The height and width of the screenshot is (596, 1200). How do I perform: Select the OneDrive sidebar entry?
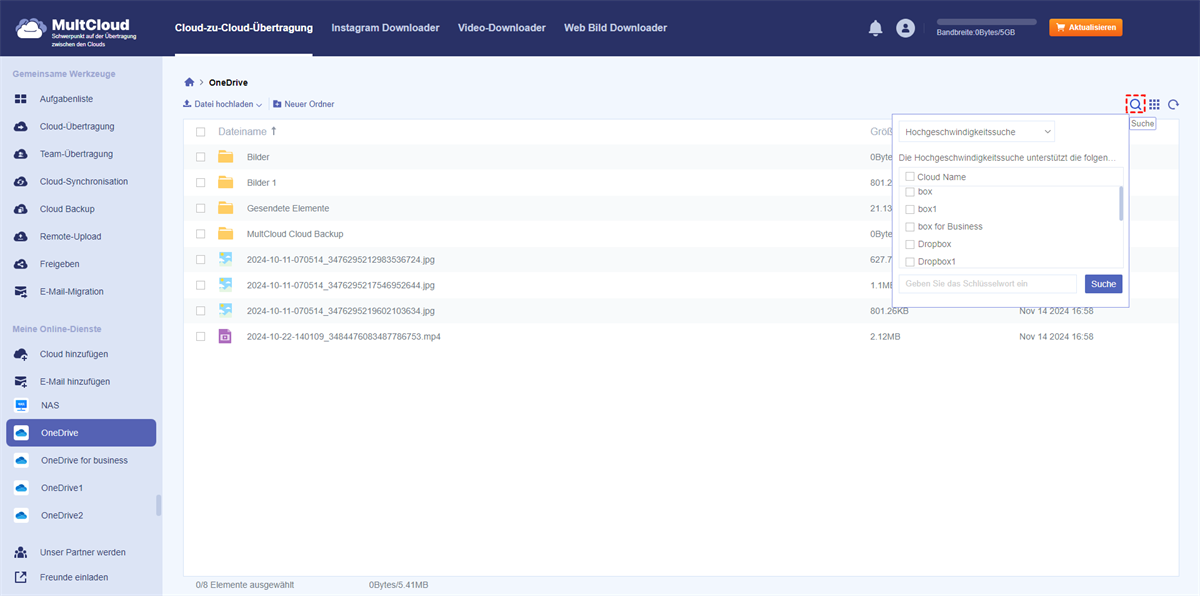tap(81, 433)
